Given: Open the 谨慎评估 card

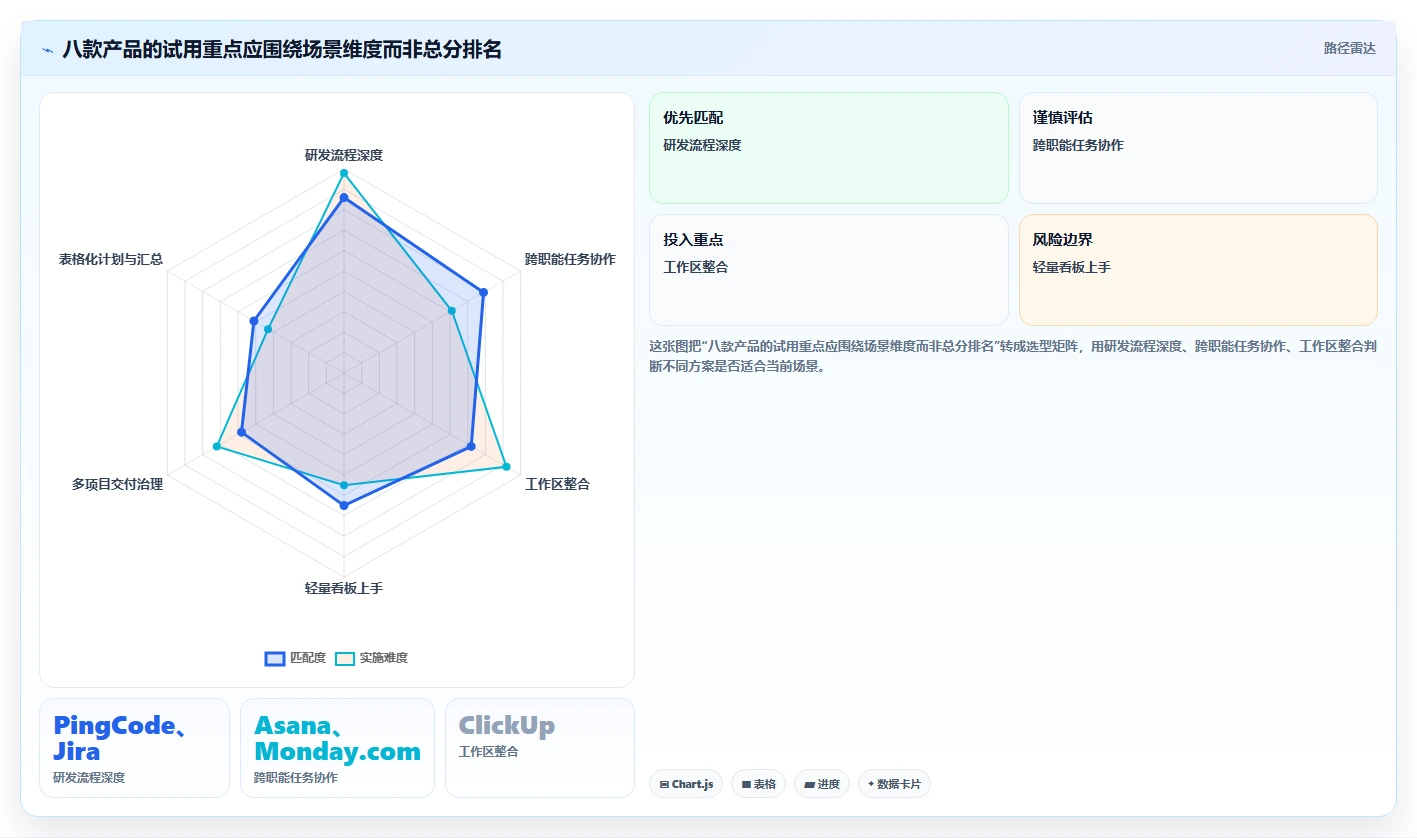Looking at the screenshot, I should 1198,148.
